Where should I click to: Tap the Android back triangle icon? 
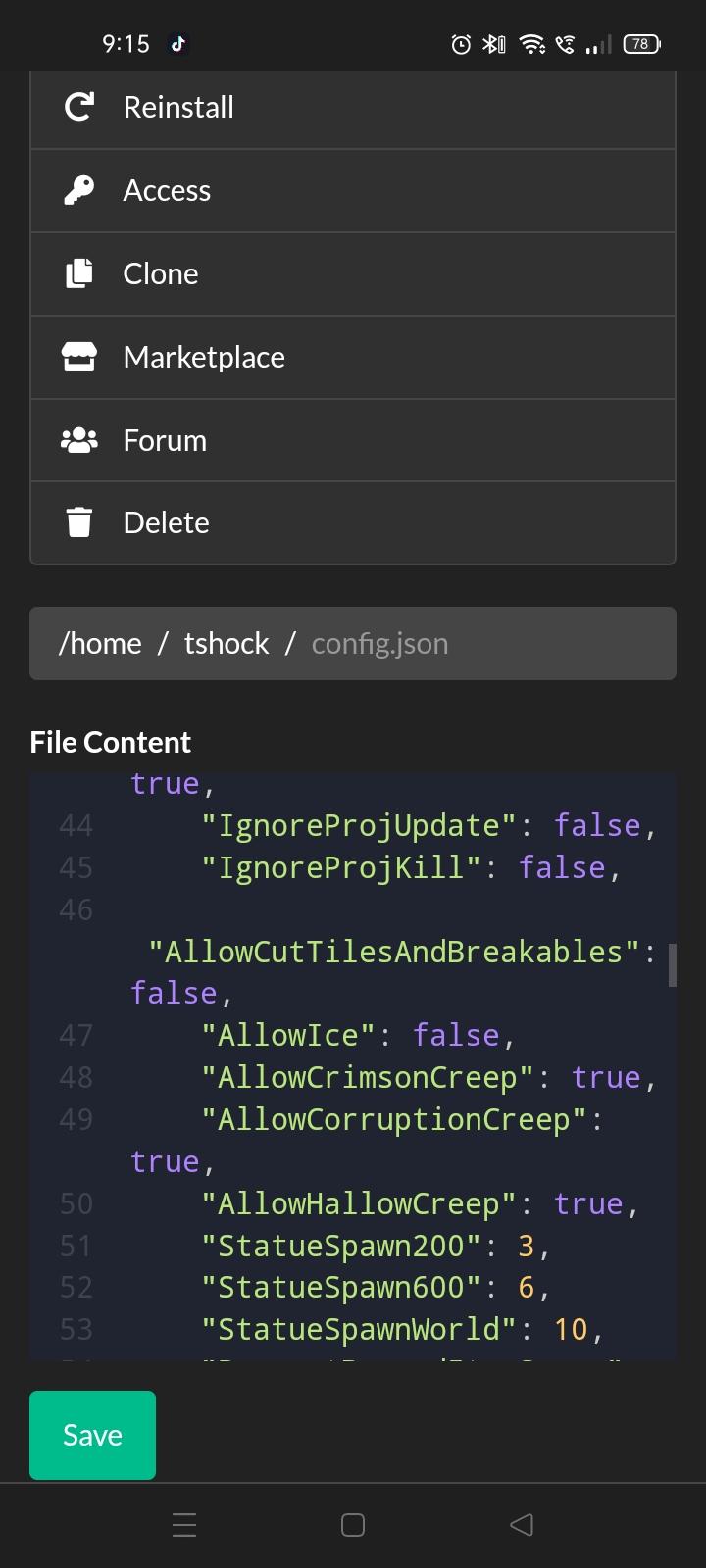(x=522, y=1524)
